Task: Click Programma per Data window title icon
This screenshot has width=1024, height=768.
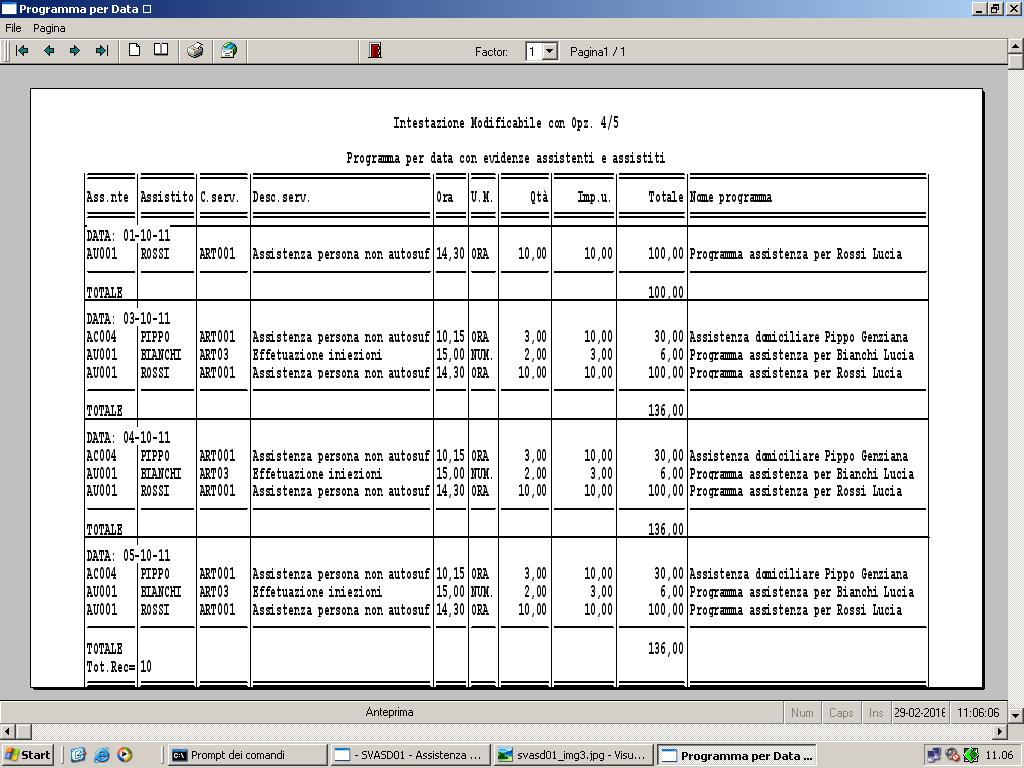Action: coord(9,8)
